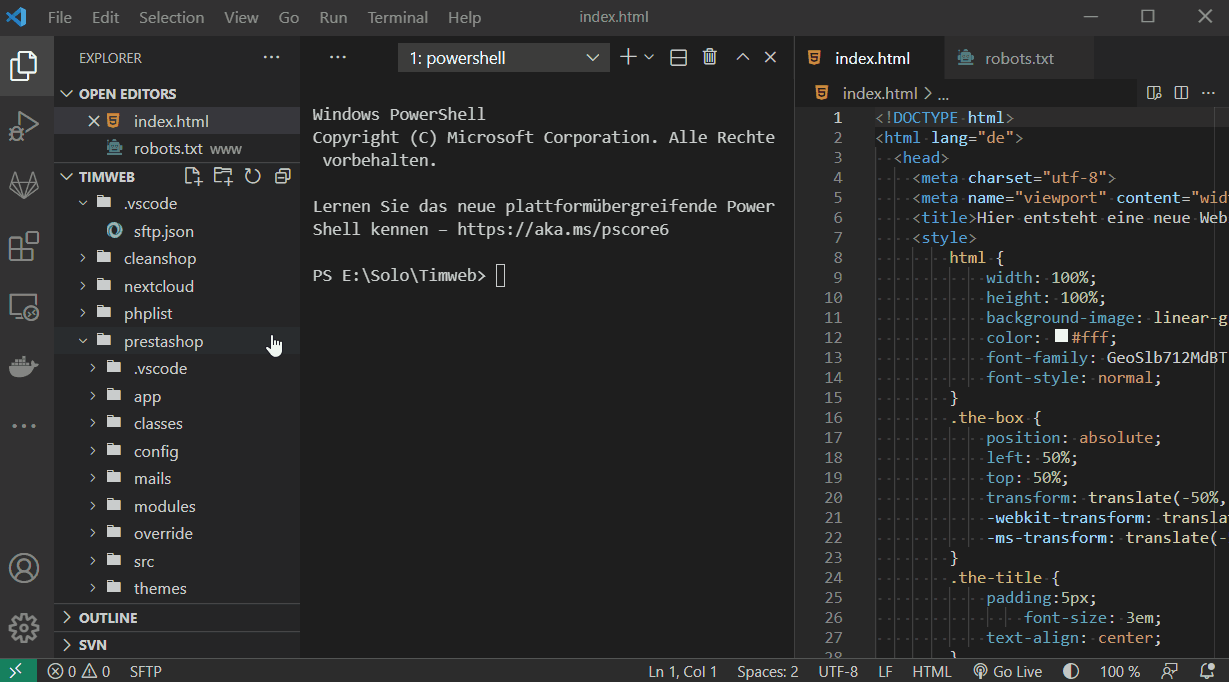
Task: Expand the nextcloud folder
Action: tap(177, 286)
